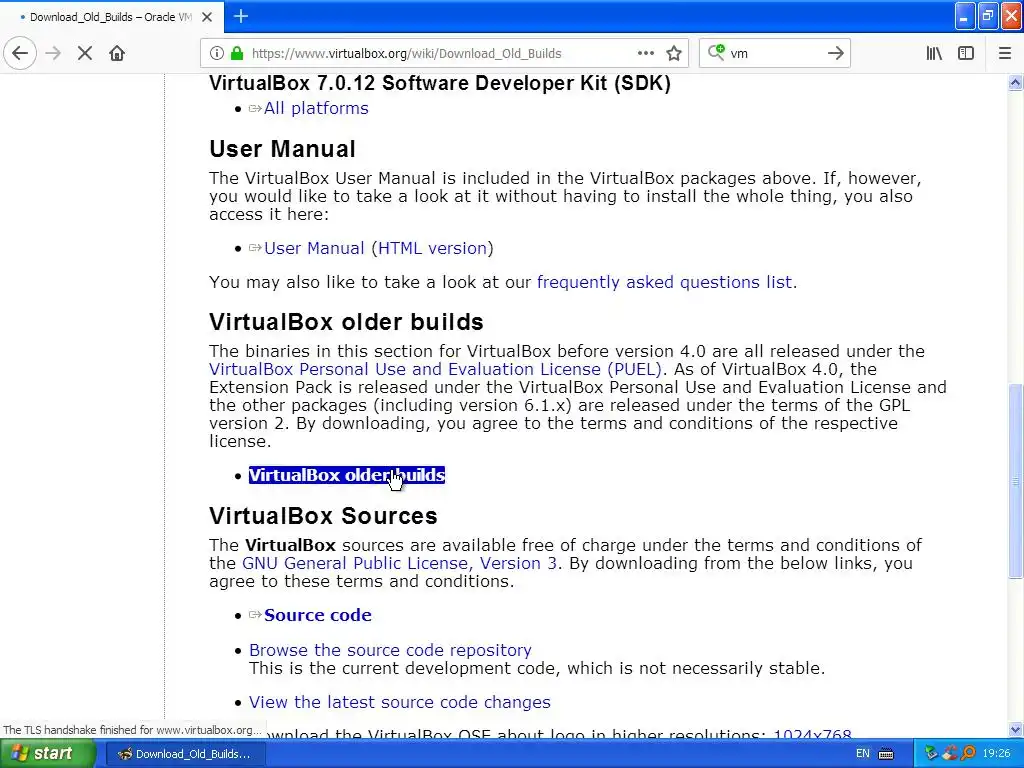1024x768 pixels.
Task: Open GNU General Public License link
Action: click(x=399, y=563)
